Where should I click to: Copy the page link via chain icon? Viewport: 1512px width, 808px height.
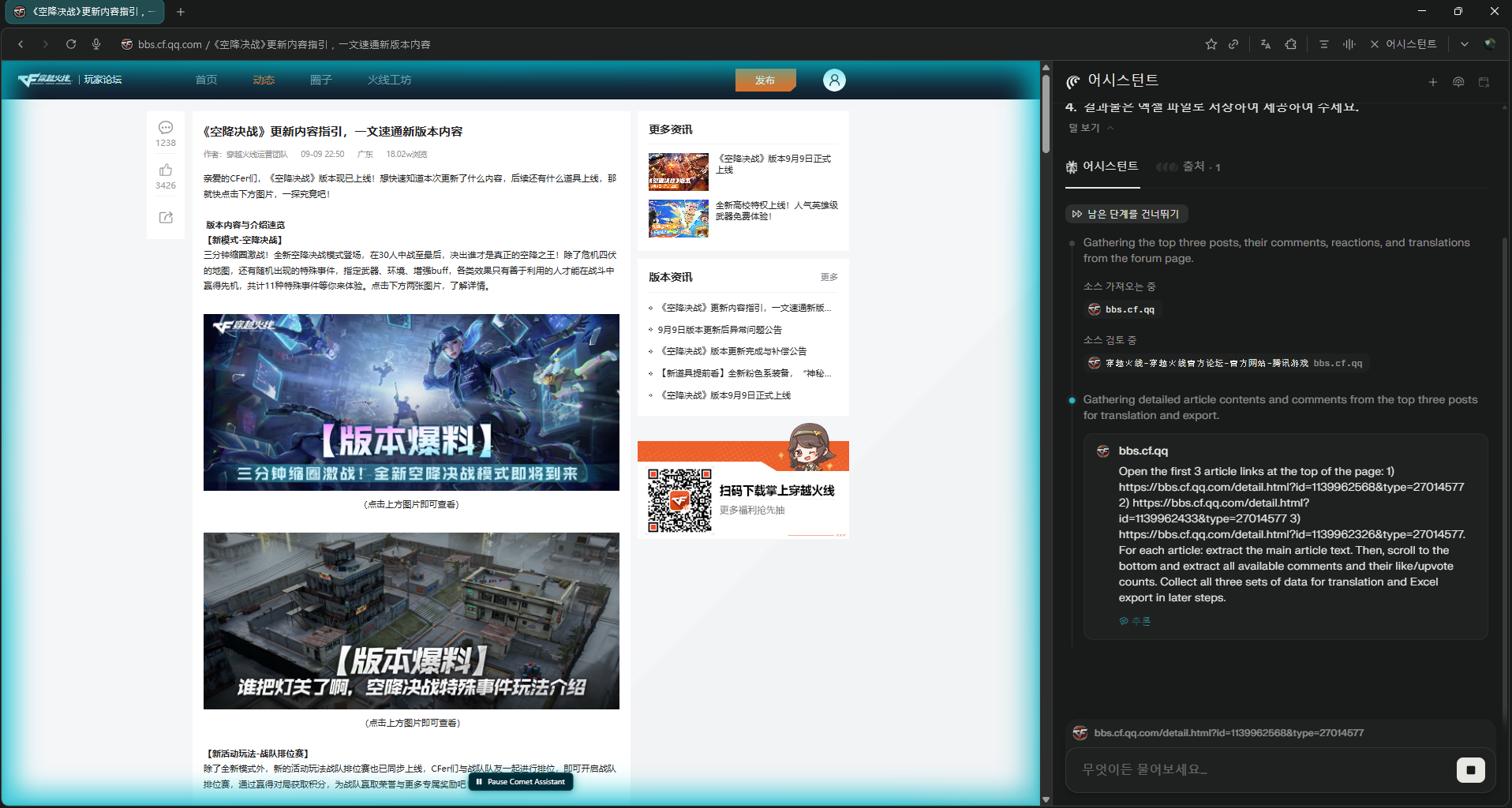(x=1233, y=44)
